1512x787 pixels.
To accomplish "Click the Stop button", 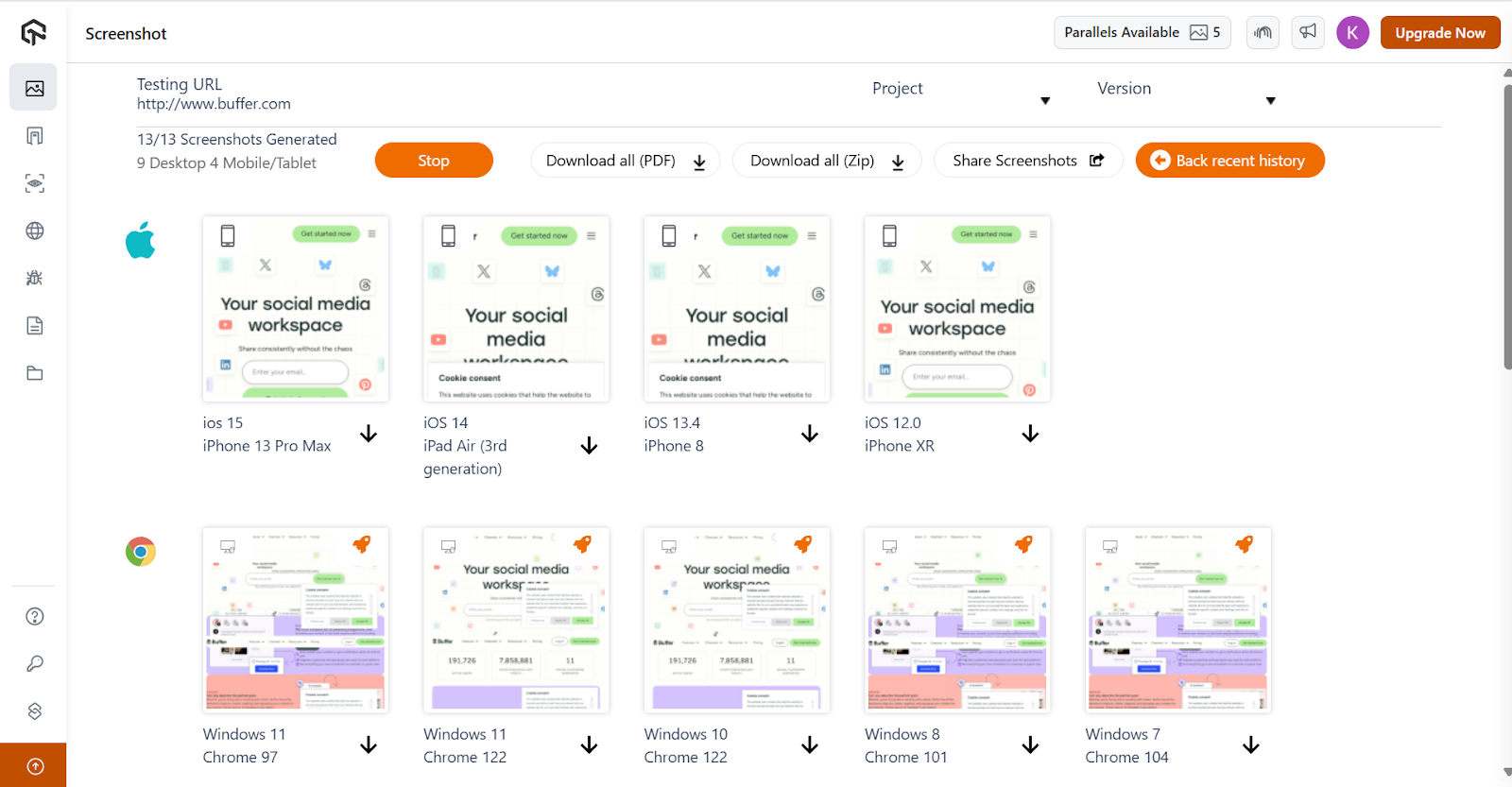I will 434,161.
